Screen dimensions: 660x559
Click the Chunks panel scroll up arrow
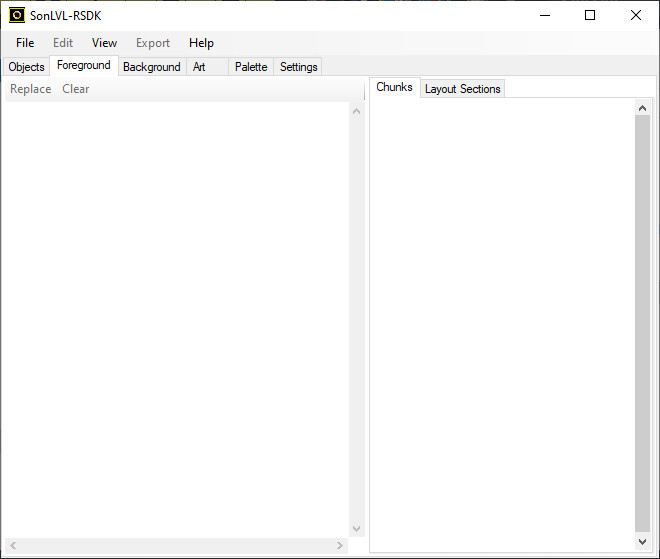tap(642, 108)
